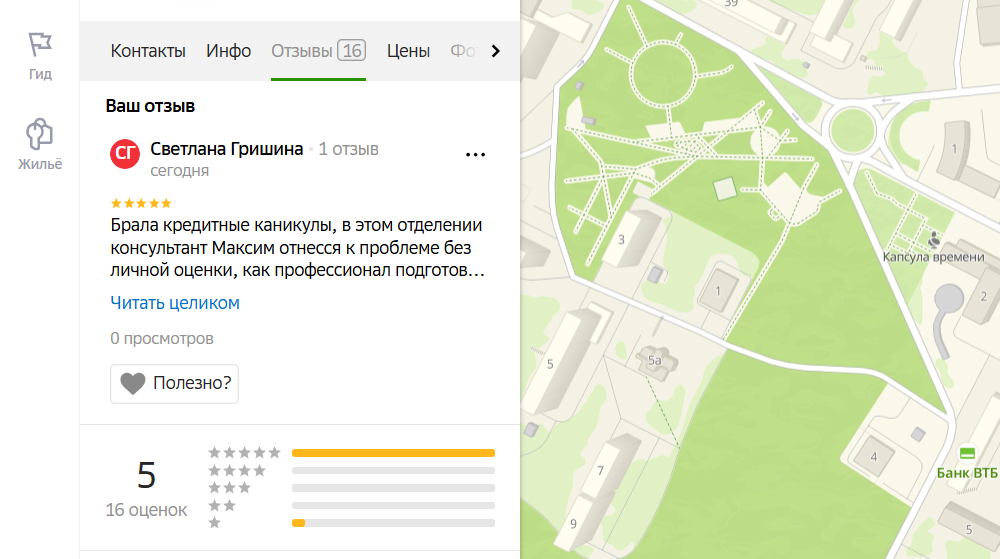
Task: Mark the review as helpful with Полезно?
Action: pyautogui.click(x=174, y=383)
